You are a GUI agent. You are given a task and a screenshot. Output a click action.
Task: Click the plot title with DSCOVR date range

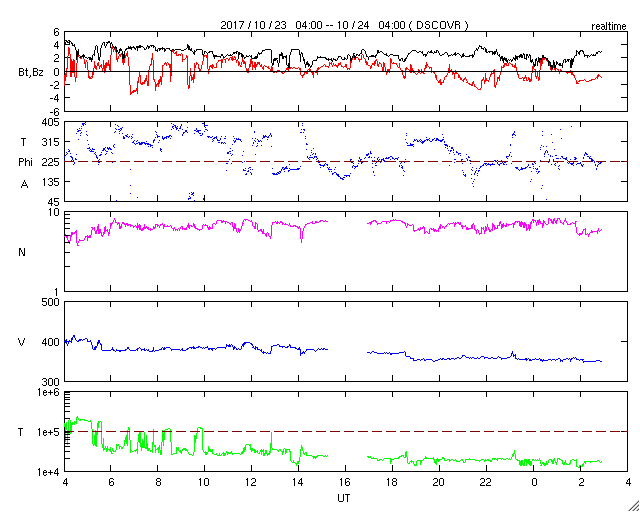(x=344, y=25)
